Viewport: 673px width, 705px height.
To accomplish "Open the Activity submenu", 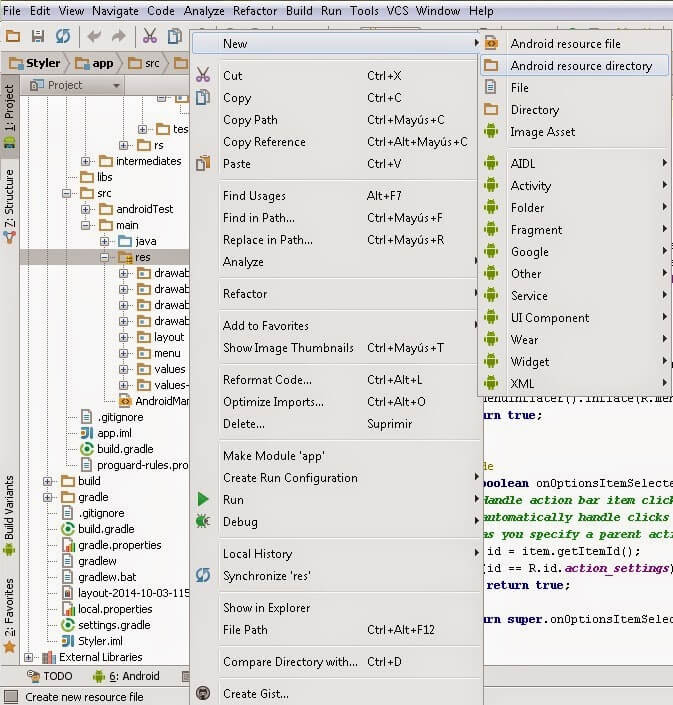I will point(575,185).
